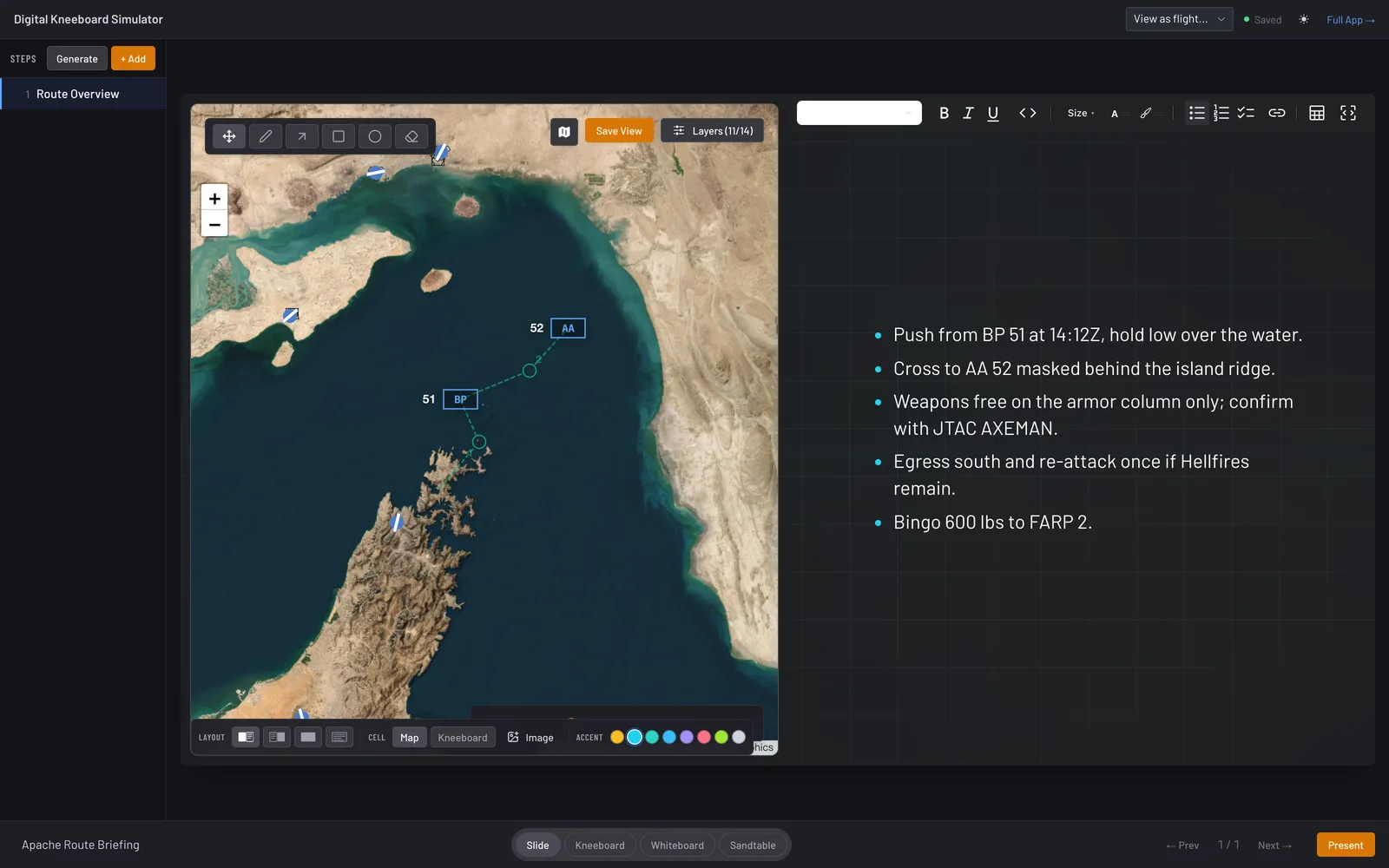The image size is (1389, 868).
Task: Click the map style icon button
Action: (564, 132)
